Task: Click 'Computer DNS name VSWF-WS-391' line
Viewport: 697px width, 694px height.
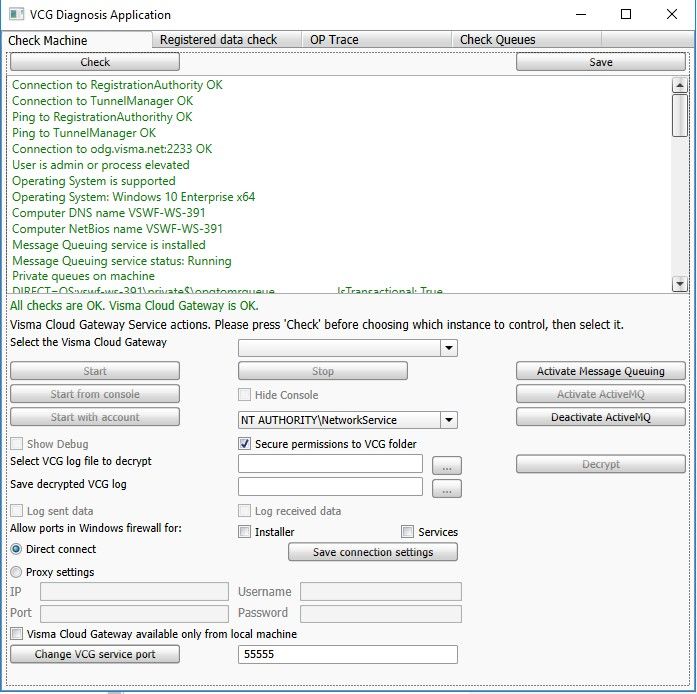Action: click(x=108, y=213)
